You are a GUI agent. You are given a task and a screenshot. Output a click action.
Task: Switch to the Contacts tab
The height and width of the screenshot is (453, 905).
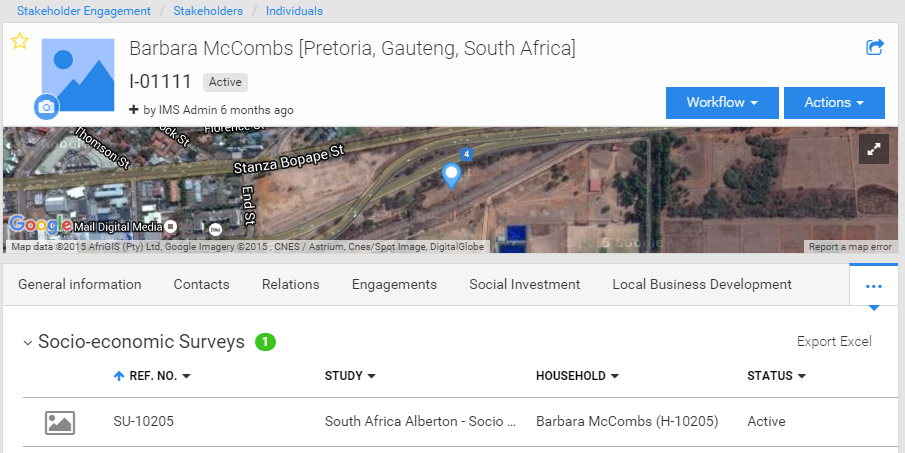point(201,284)
